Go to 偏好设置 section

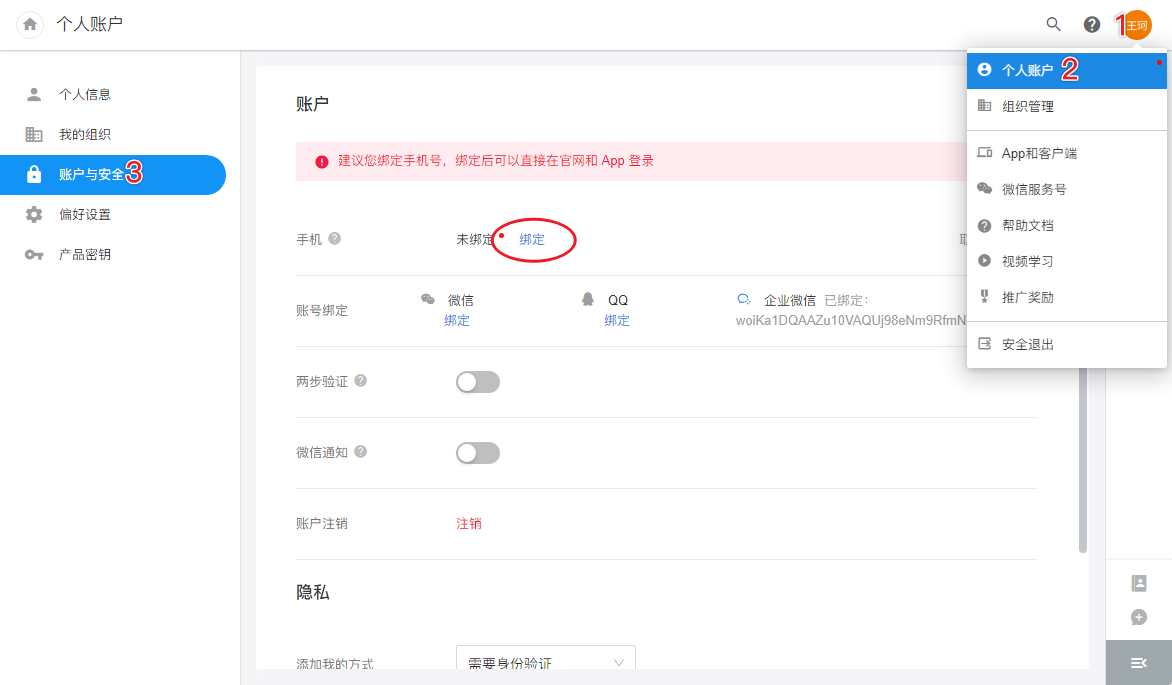[x=85, y=215]
